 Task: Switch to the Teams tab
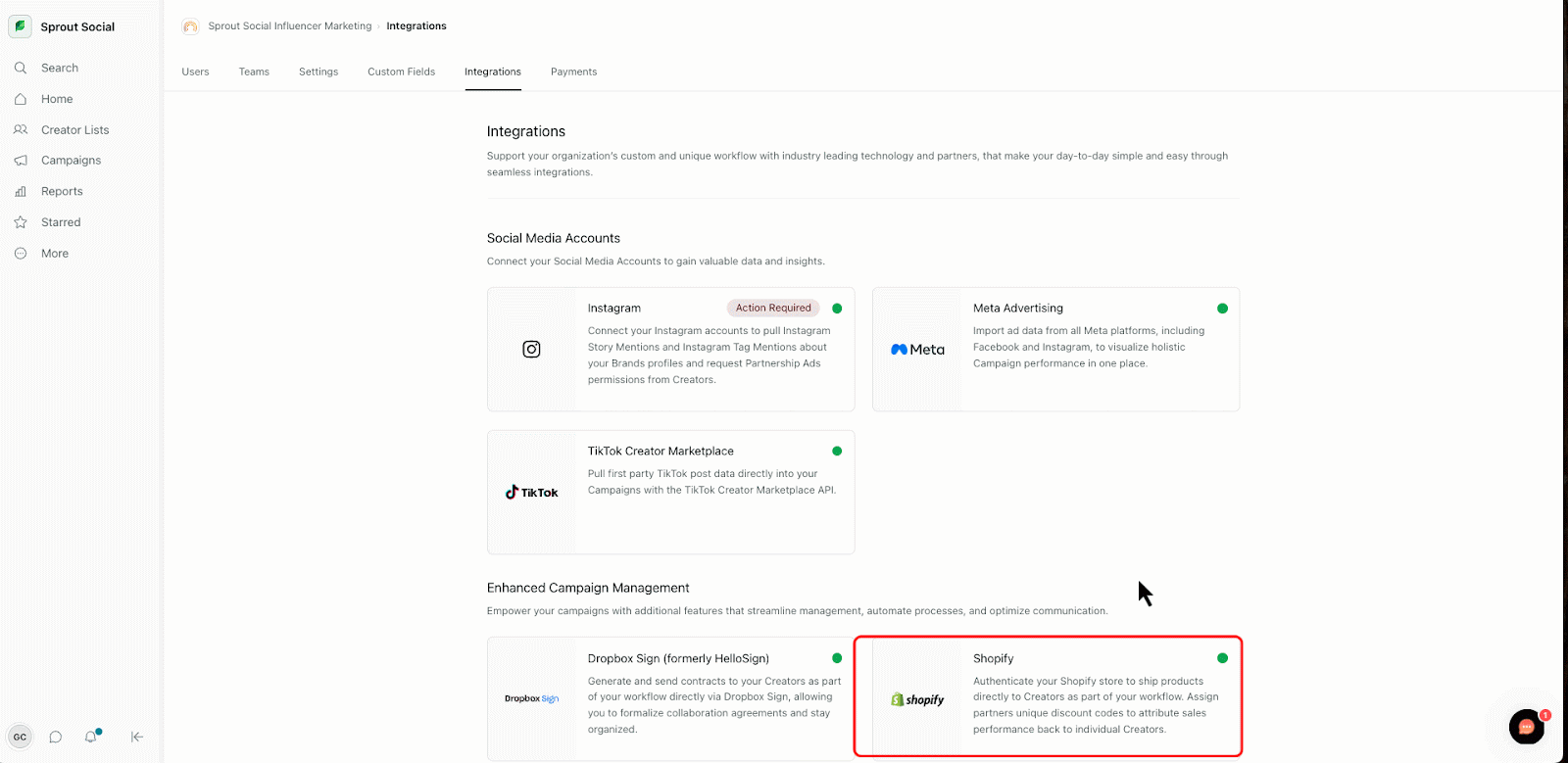254,72
